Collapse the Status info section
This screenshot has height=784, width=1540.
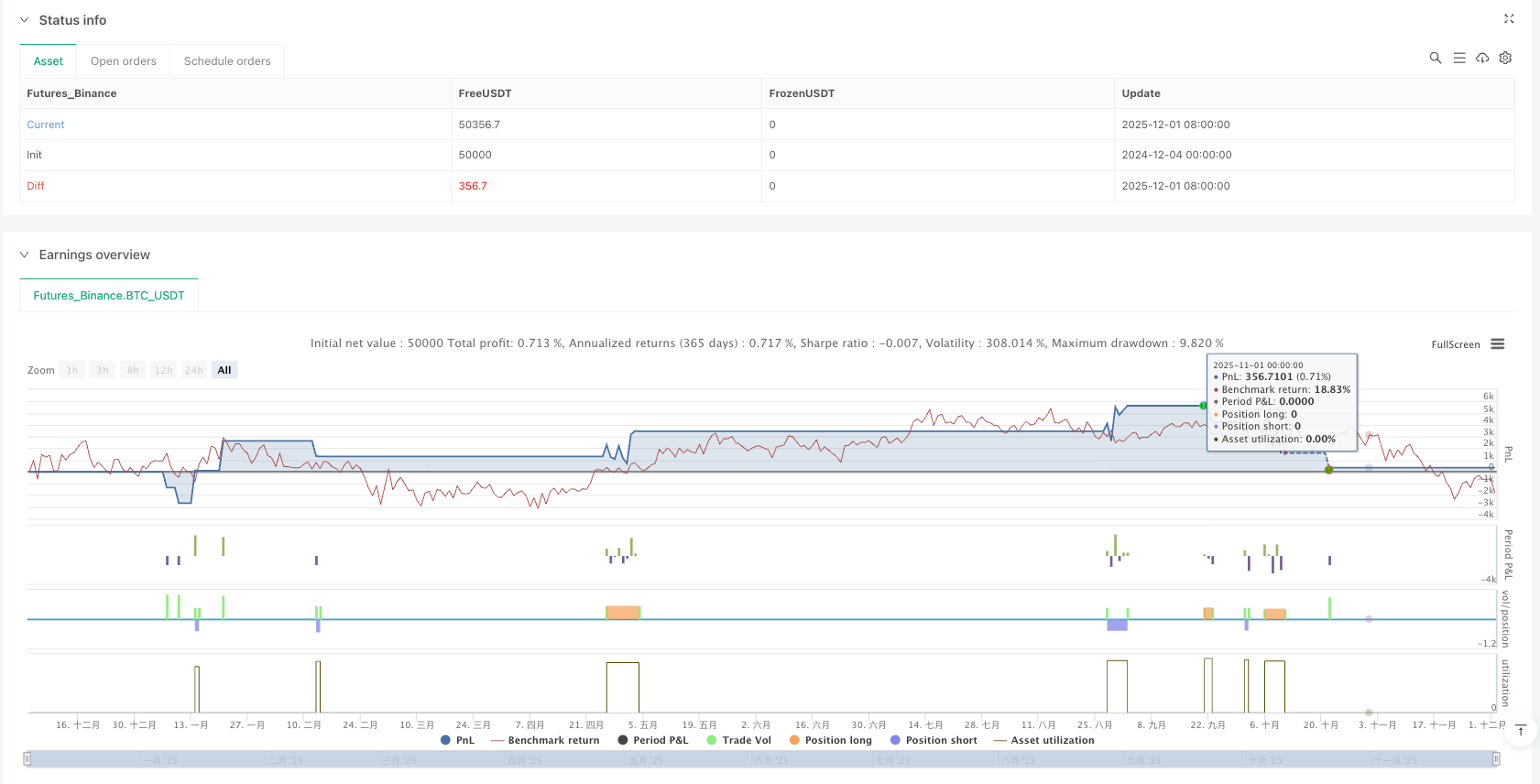click(x=25, y=20)
